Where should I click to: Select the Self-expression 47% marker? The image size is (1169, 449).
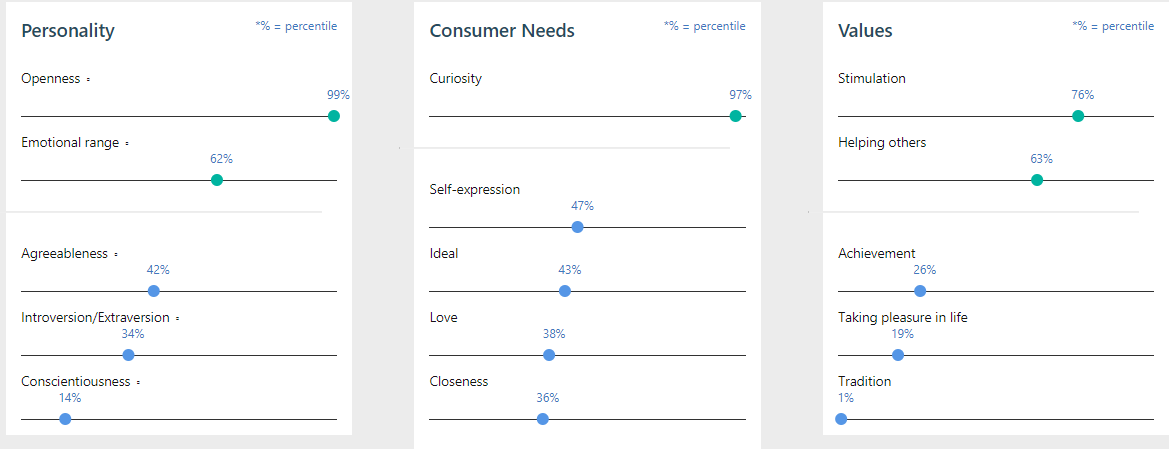(x=577, y=227)
